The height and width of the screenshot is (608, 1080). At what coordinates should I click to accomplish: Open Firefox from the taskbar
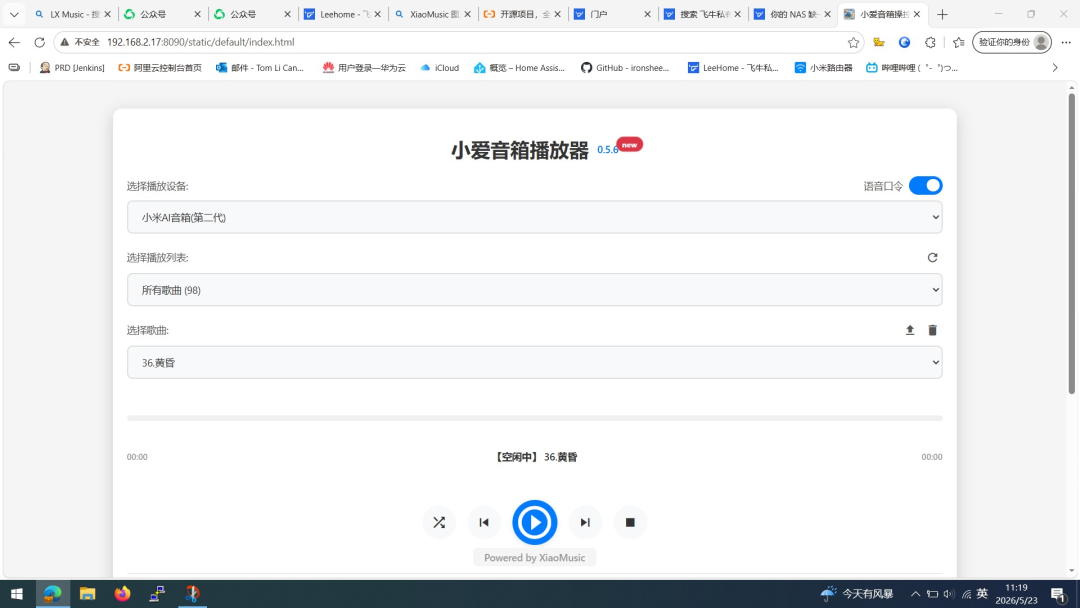click(x=123, y=594)
